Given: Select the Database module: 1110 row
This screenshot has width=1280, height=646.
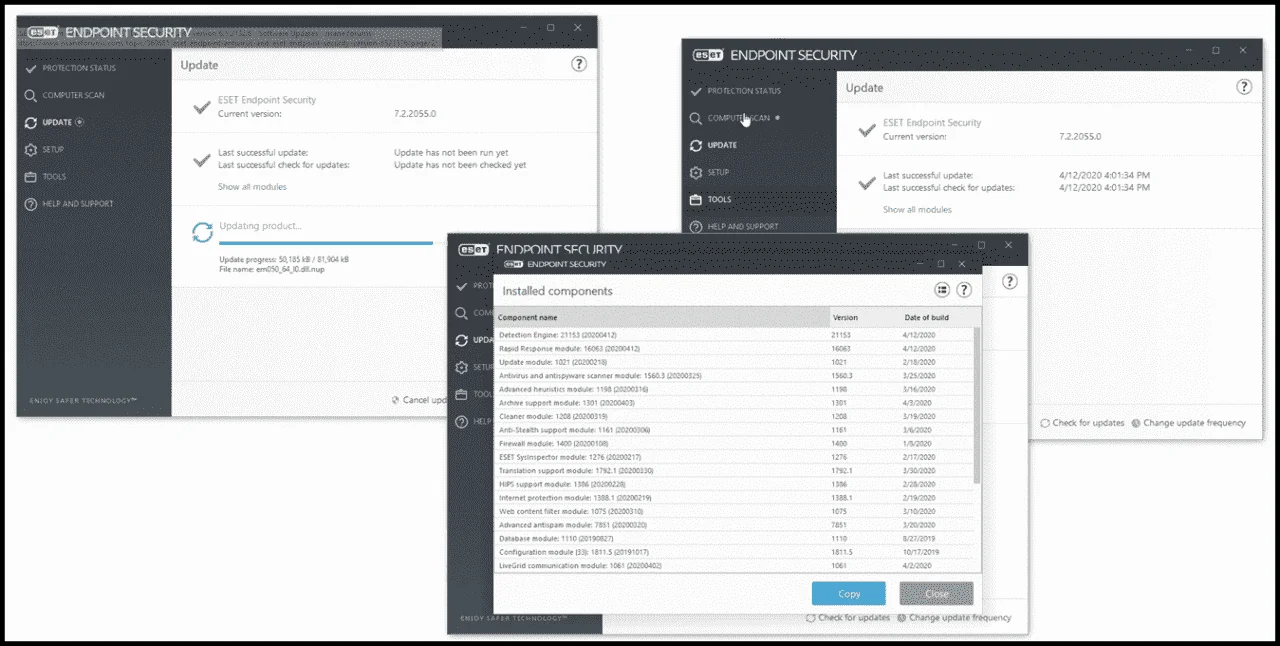Looking at the screenshot, I should pyautogui.click(x=734, y=538).
